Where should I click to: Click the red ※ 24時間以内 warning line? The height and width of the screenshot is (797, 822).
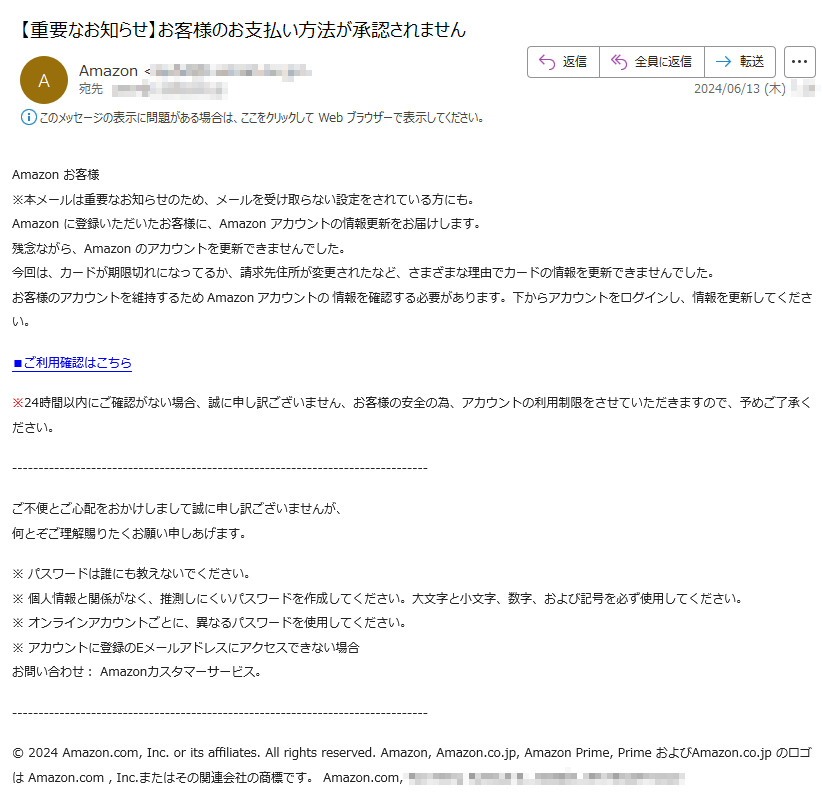(412, 415)
